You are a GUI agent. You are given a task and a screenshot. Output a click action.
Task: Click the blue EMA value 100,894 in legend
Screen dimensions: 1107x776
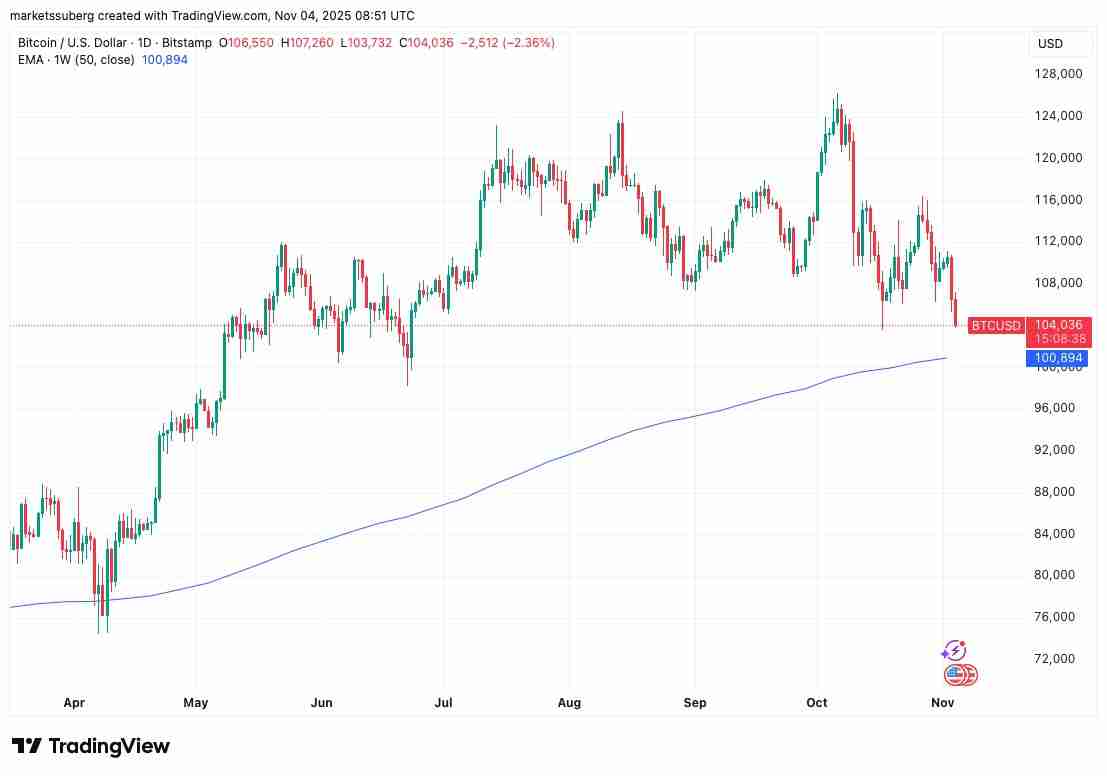[x=166, y=60]
